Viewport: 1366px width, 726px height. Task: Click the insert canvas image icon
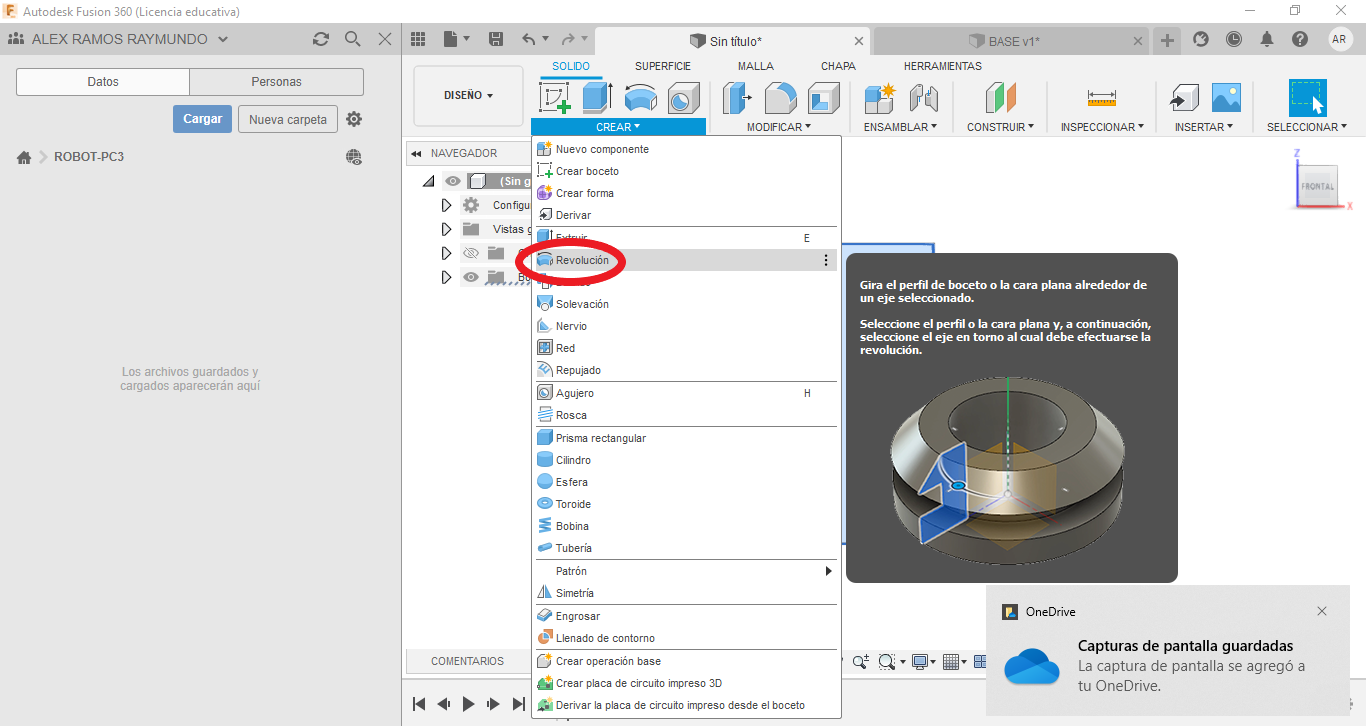1226,98
